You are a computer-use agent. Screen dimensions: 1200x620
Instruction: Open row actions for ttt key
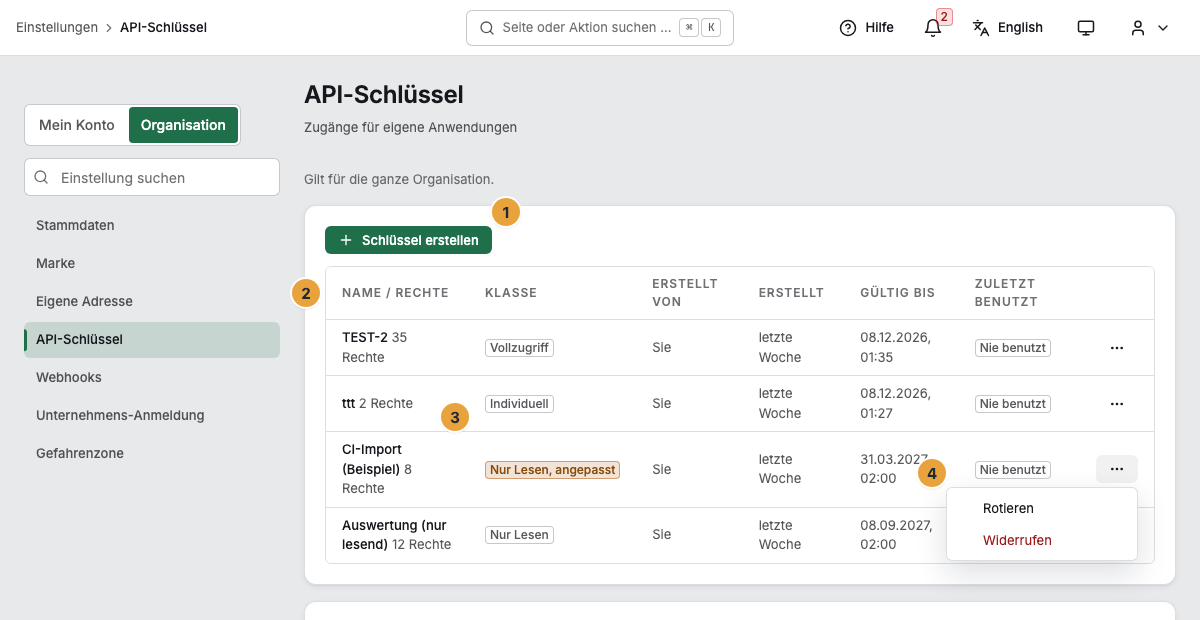click(1117, 404)
